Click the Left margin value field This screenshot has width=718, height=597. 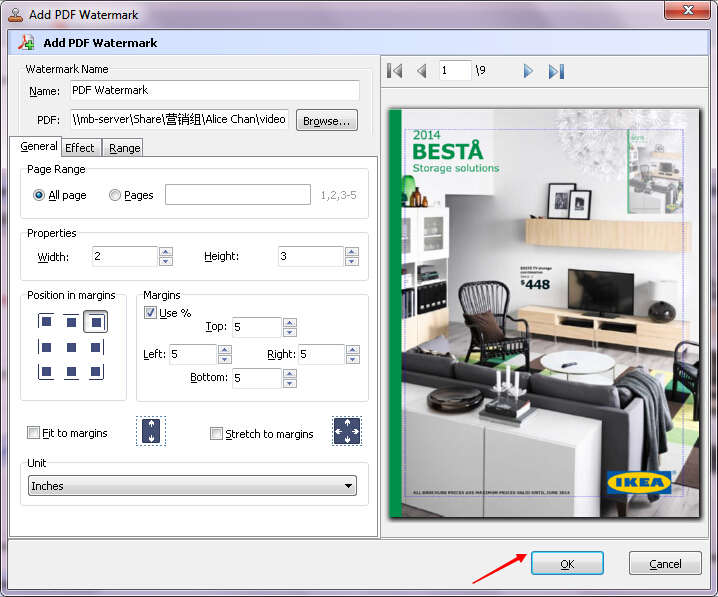(x=192, y=354)
